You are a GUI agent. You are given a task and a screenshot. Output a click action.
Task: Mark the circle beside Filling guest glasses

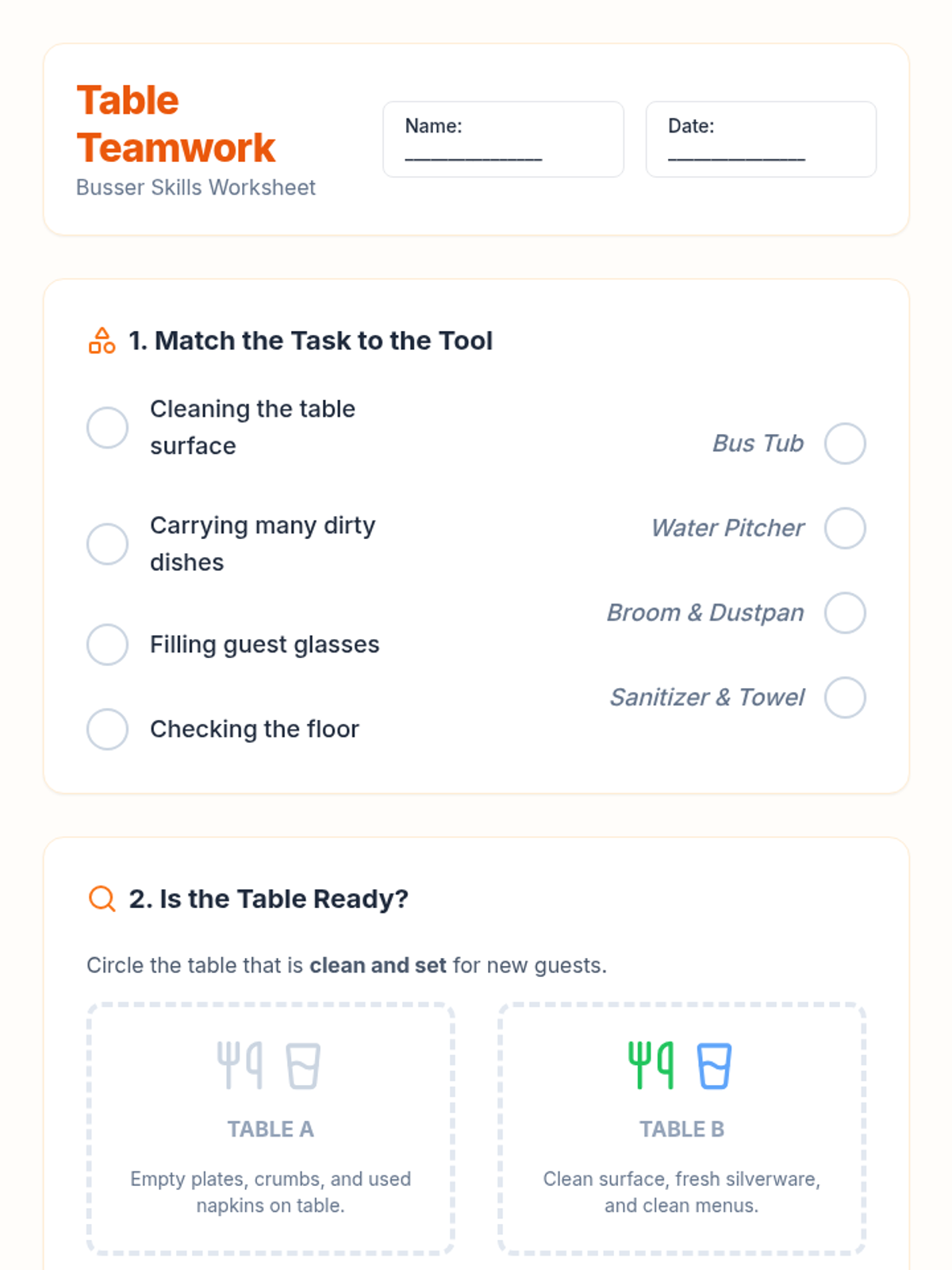coord(107,645)
